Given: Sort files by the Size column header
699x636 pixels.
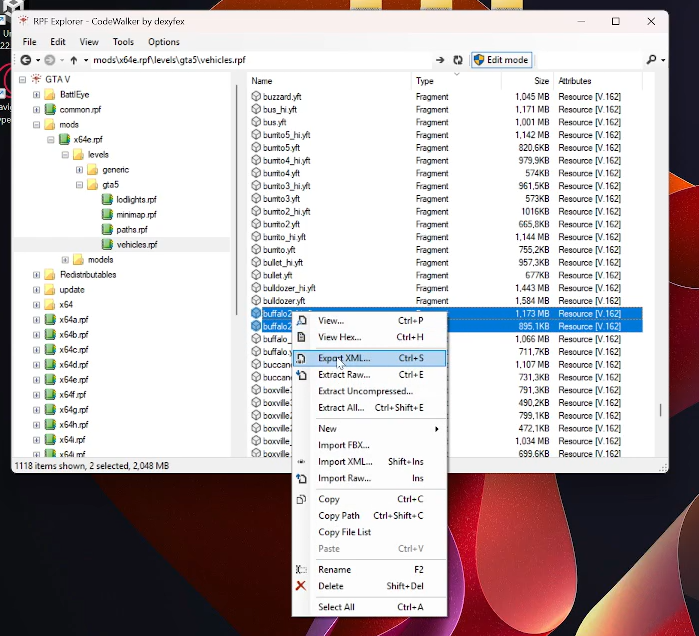Looking at the screenshot, I should pyautogui.click(x=541, y=81).
